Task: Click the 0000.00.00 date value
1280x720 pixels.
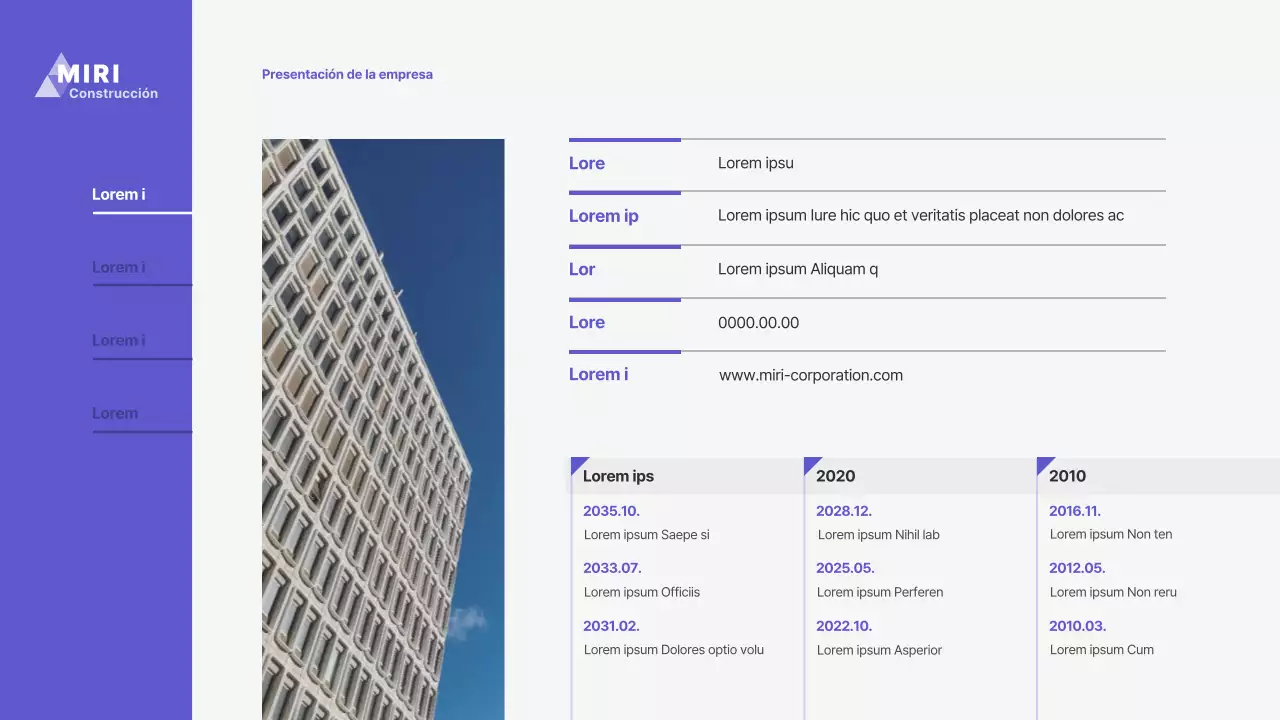Action: click(758, 323)
